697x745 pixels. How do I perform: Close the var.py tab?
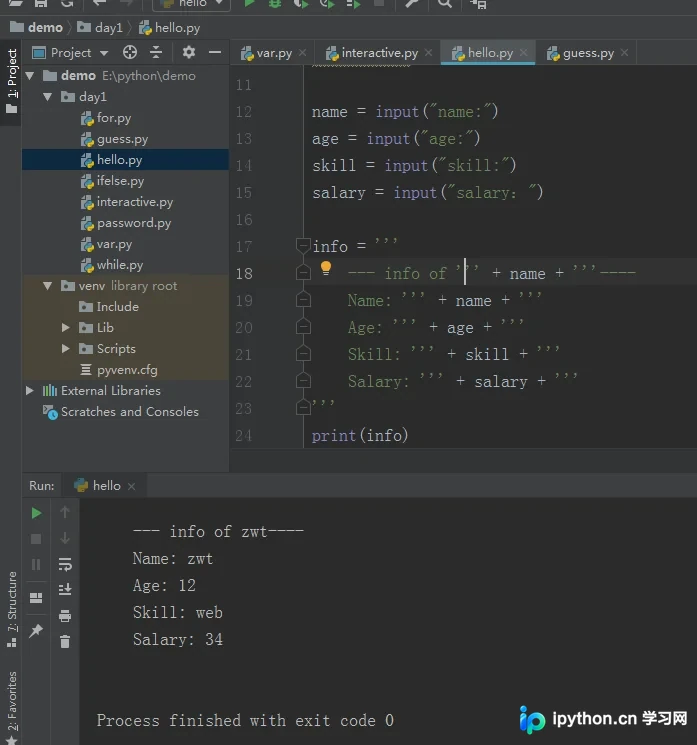point(303,53)
